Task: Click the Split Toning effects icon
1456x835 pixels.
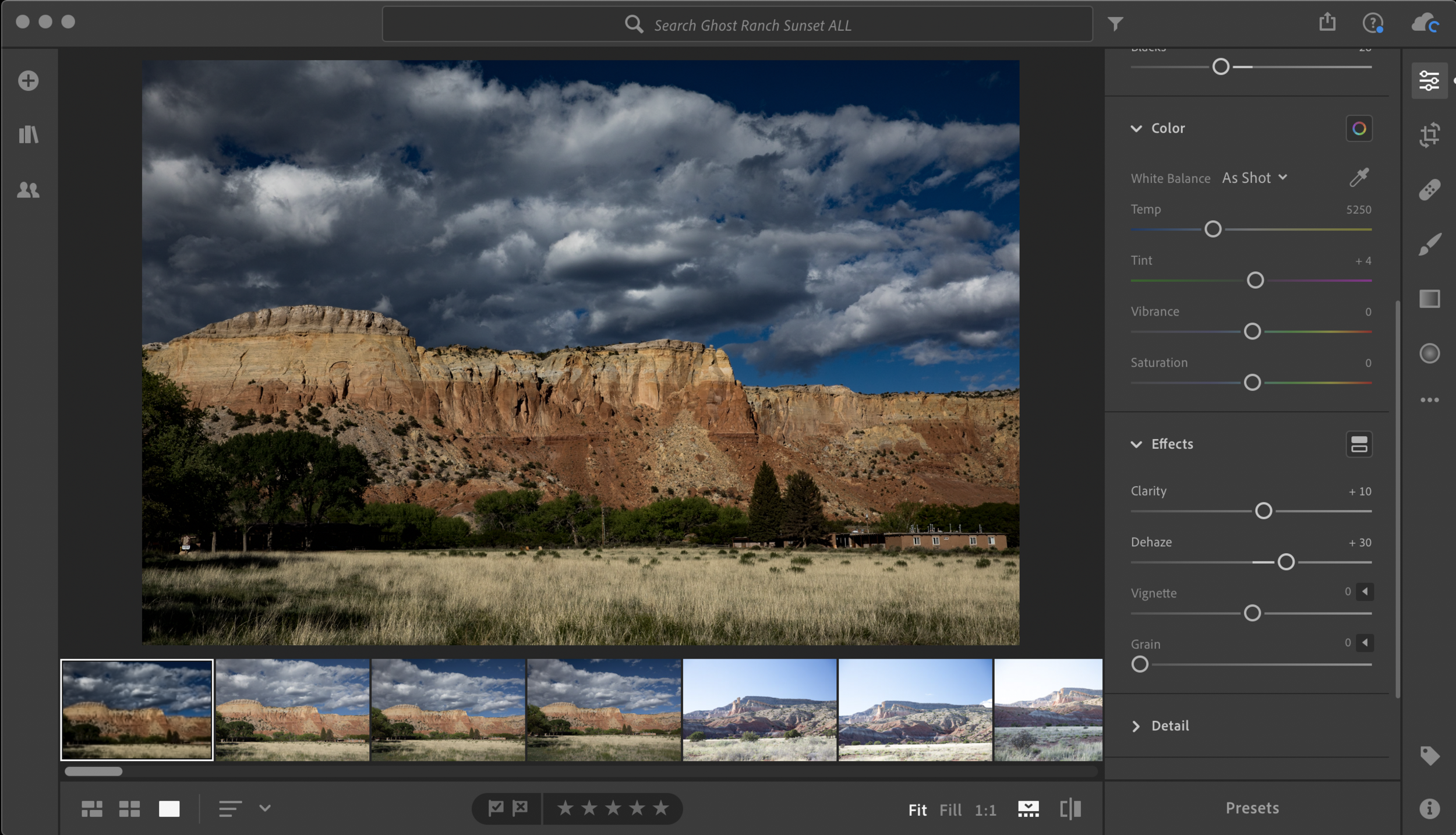Action: pos(1359,444)
